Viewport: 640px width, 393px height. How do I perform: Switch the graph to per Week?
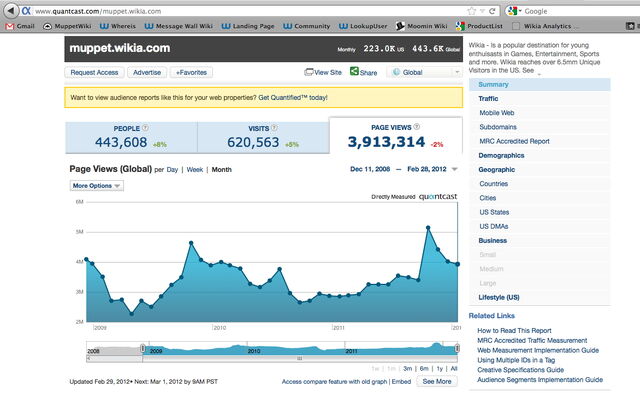[x=195, y=170]
